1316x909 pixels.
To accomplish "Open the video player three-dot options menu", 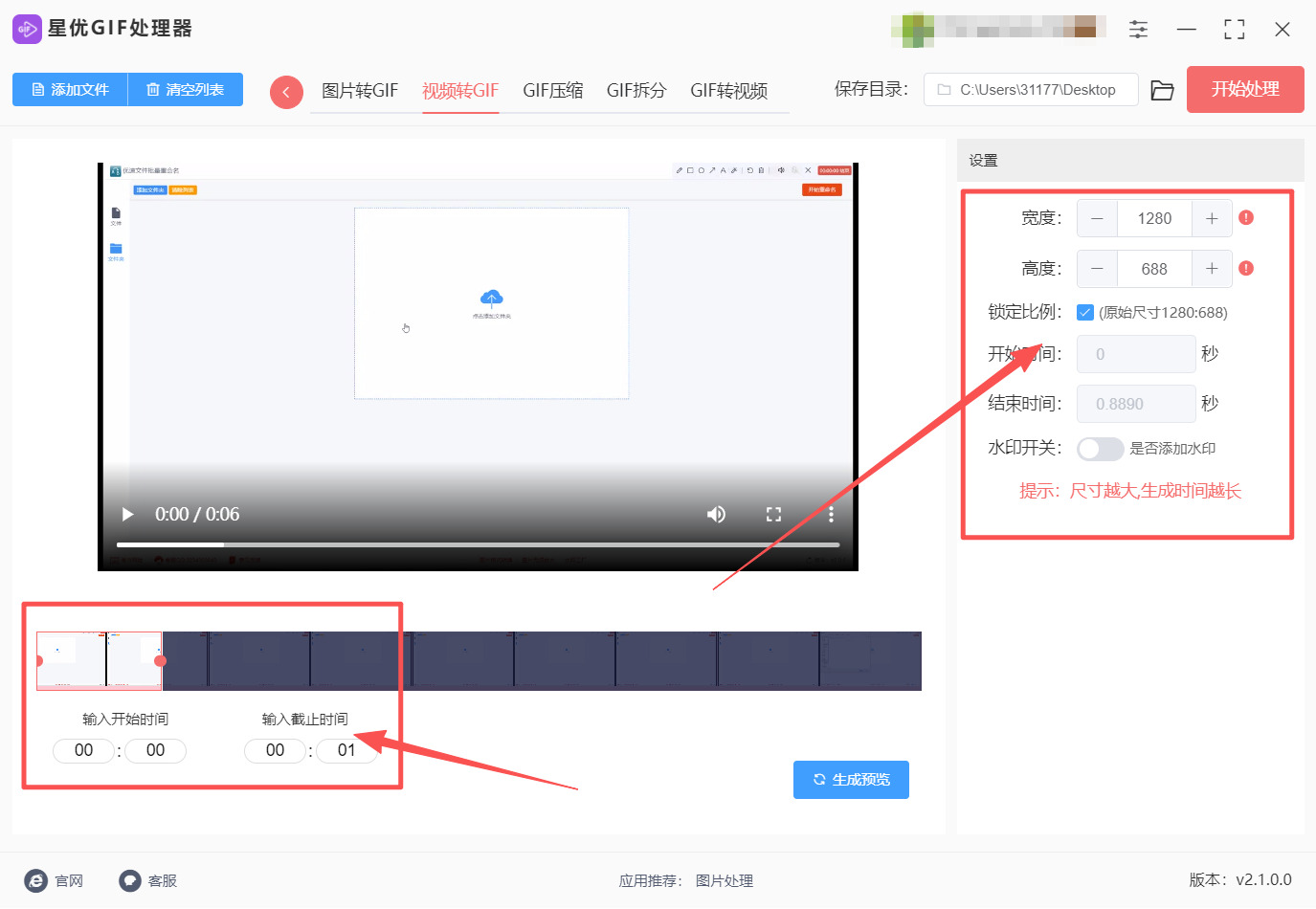I will (x=831, y=514).
